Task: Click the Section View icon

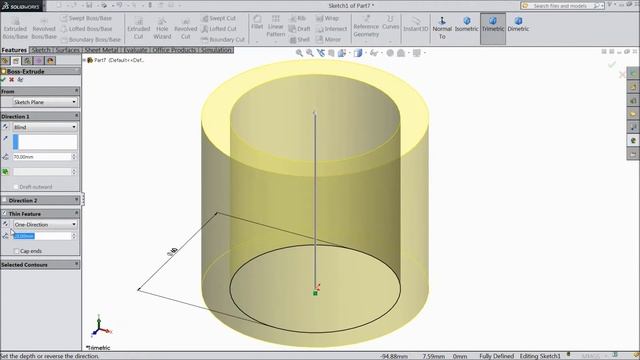Action: (331, 53)
